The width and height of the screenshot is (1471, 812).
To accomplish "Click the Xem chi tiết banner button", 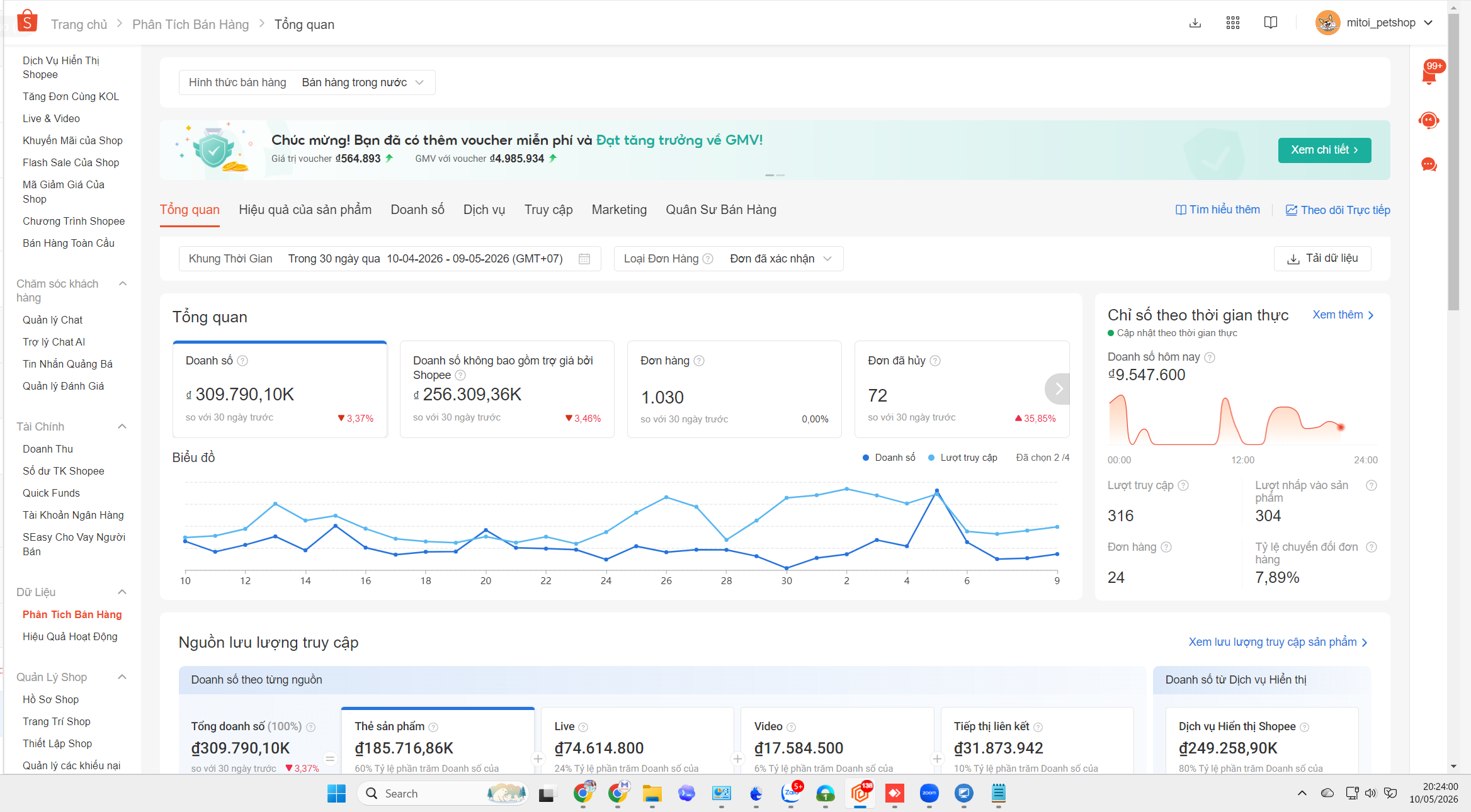I will (1324, 150).
